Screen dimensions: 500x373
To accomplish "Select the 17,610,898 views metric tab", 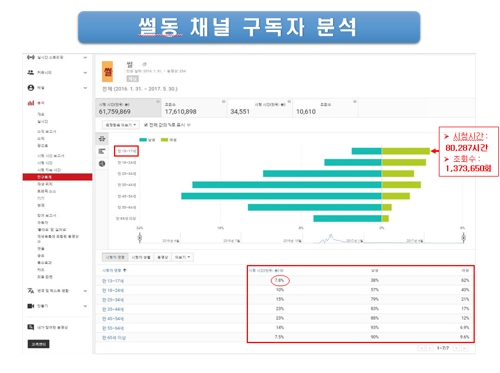I will (x=194, y=108).
